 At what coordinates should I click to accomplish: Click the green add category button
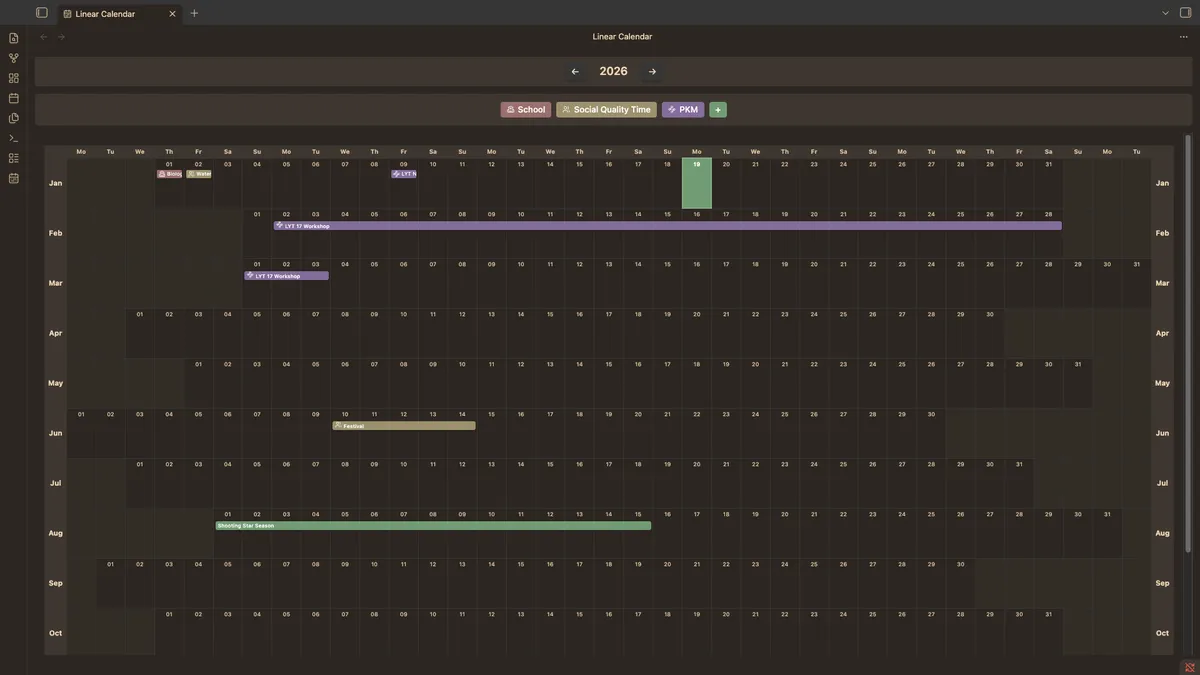pos(717,110)
